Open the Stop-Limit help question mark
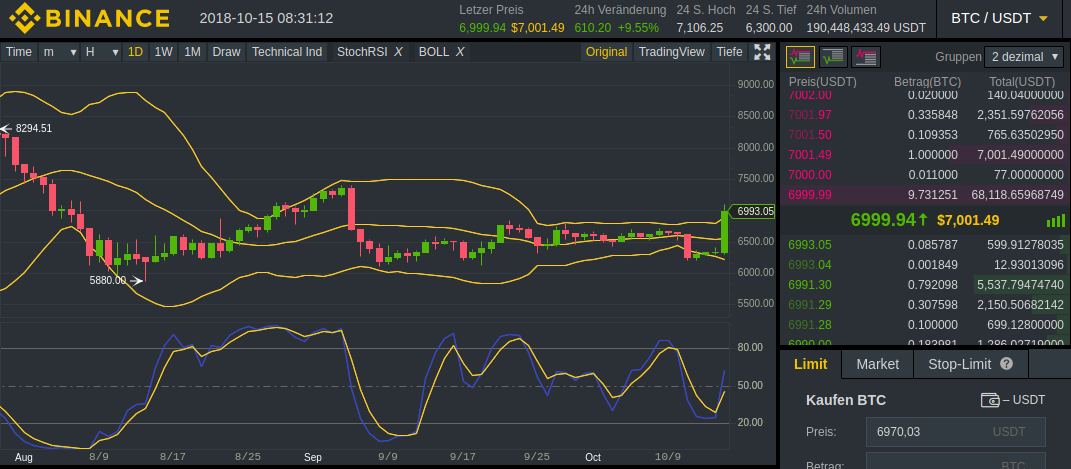This screenshot has width=1071, height=469. pyautogui.click(x=1006, y=364)
